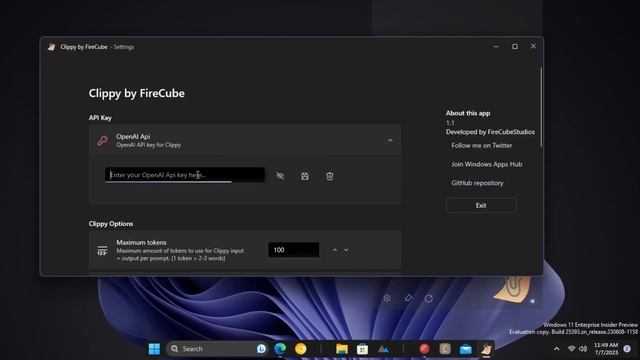
Task: Pin the Clippy widget on desktop
Action: point(408,298)
